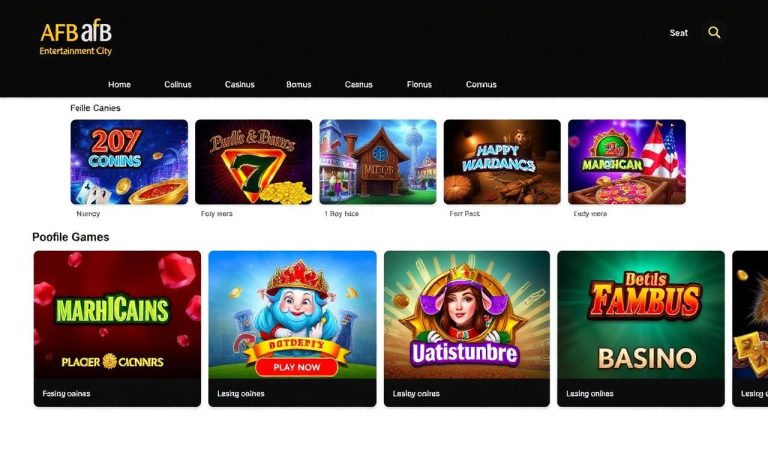The width and height of the screenshot is (768, 461).
Task: Open the wooden house Mirop game thumbnail
Action: (x=378, y=162)
